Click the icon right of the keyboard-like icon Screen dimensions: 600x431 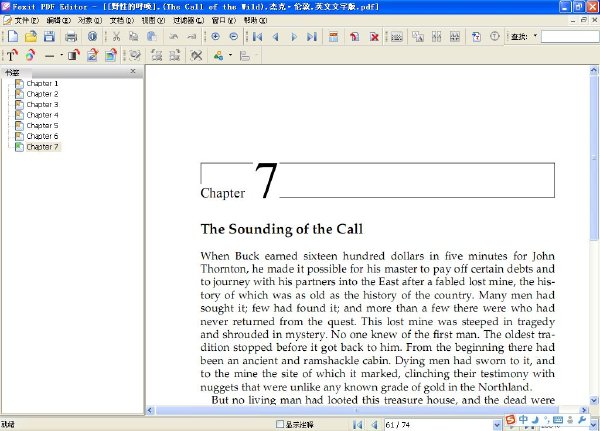tap(417, 37)
